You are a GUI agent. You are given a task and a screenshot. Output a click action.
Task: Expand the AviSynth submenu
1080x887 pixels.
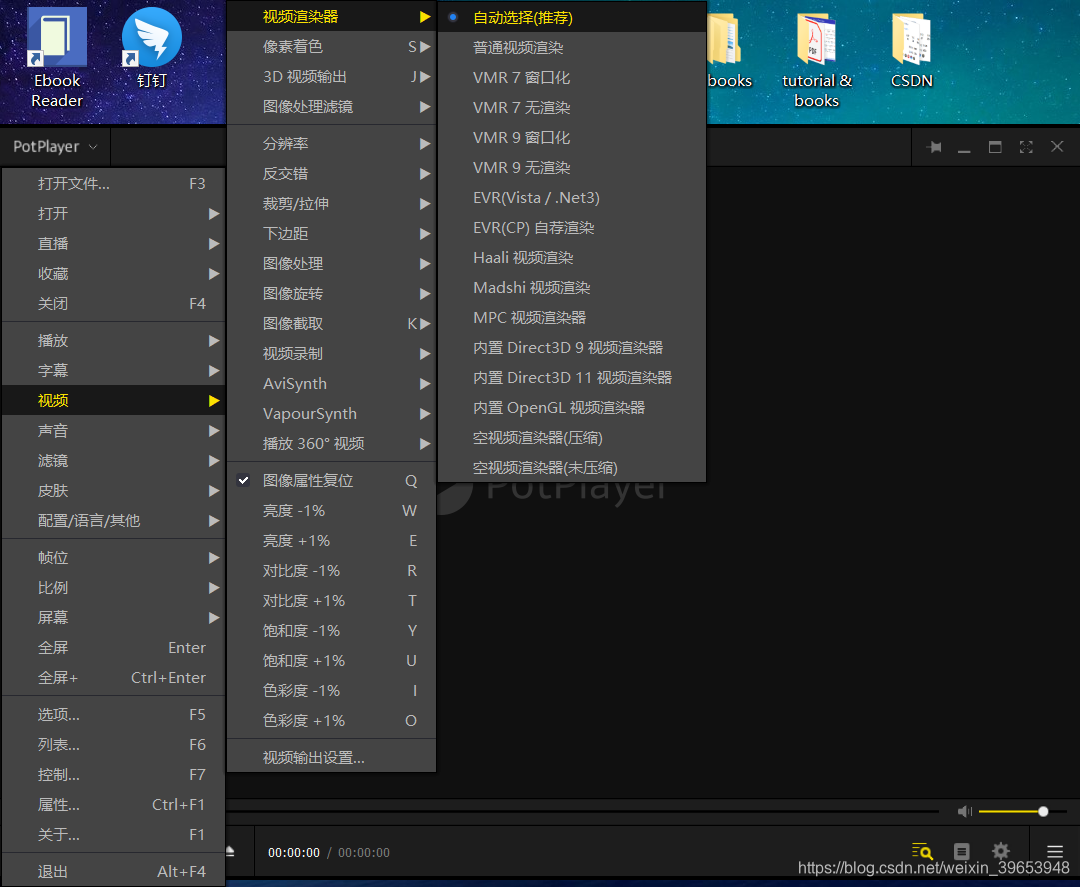331,384
